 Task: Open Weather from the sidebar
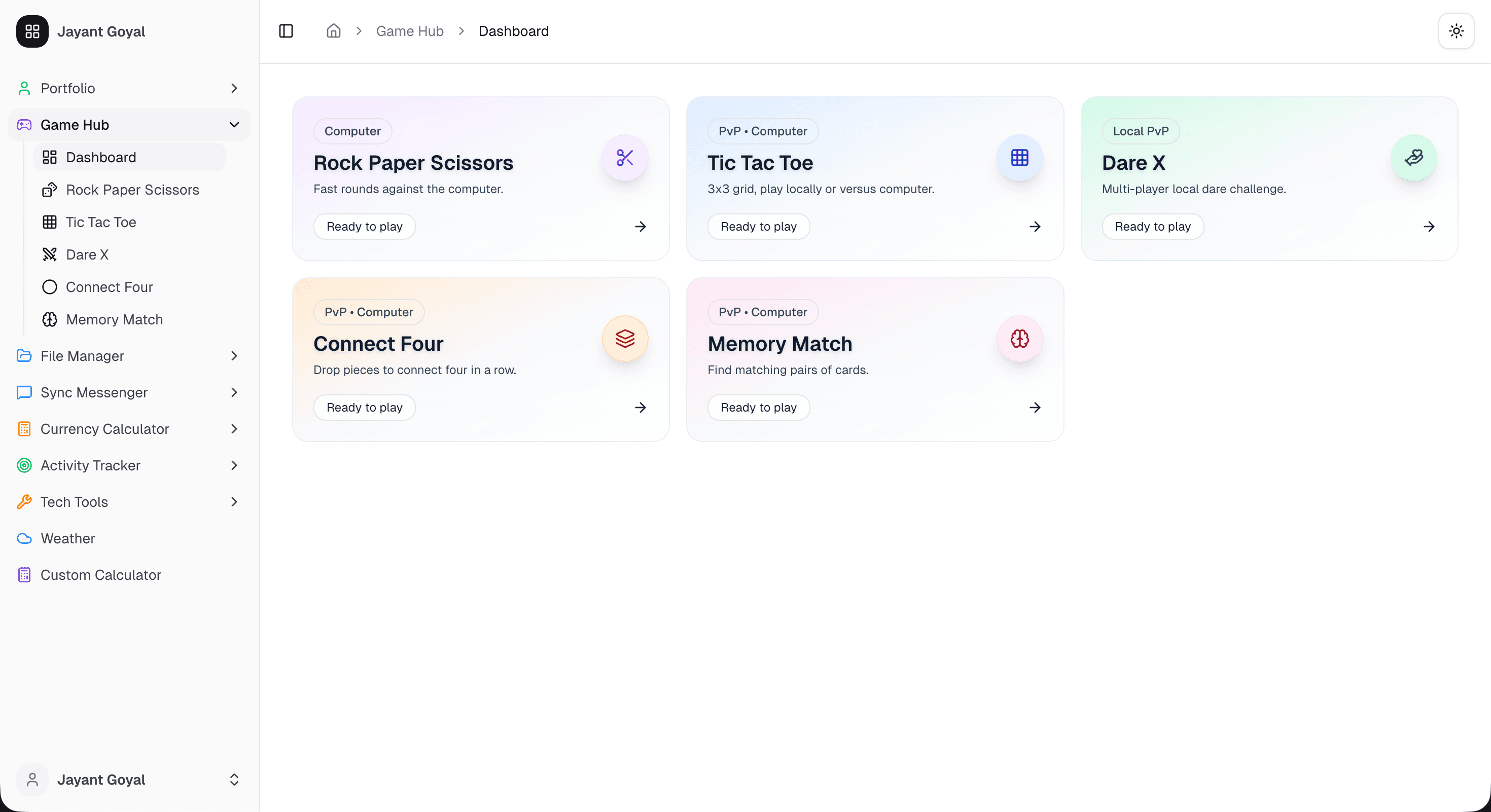(129, 538)
